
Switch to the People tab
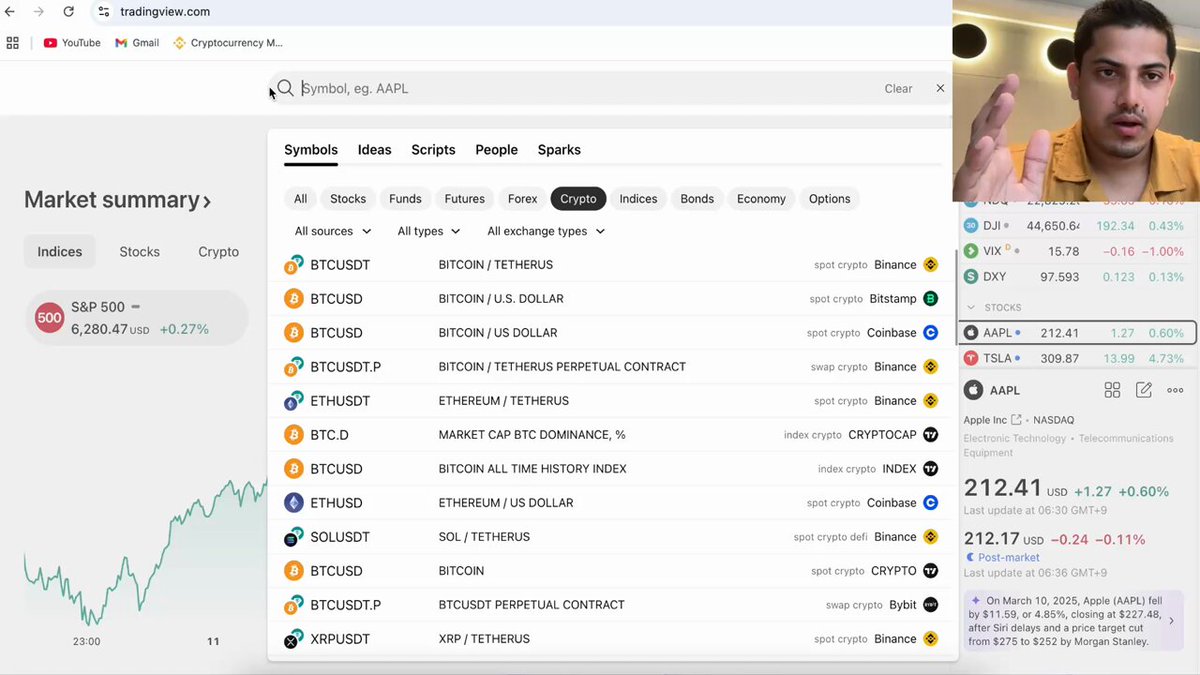tap(497, 150)
